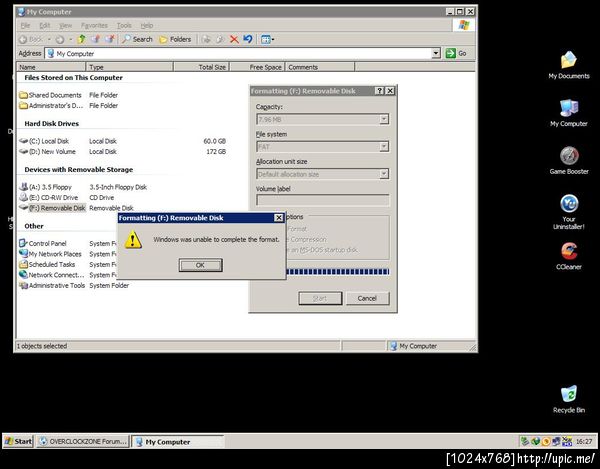Click the Game Booster desktop icon

pyautogui.click(x=569, y=161)
